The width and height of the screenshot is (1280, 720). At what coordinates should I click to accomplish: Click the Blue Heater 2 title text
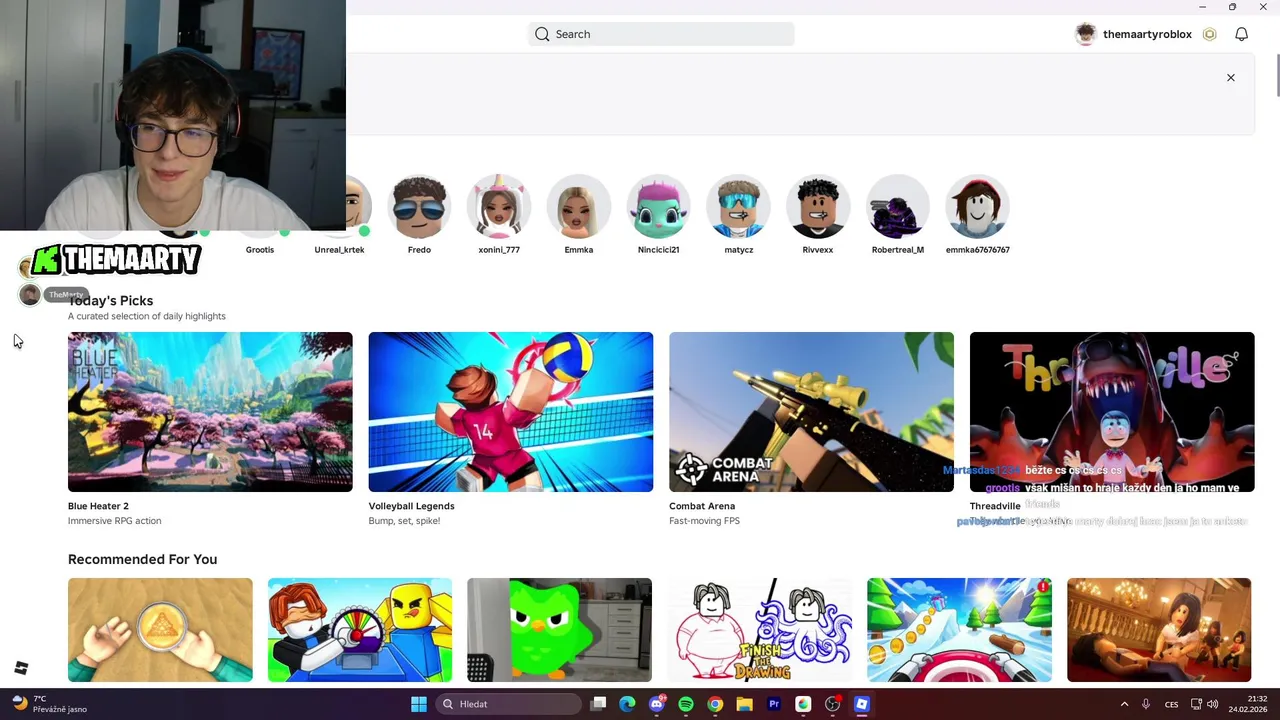click(x=98, y=506)
